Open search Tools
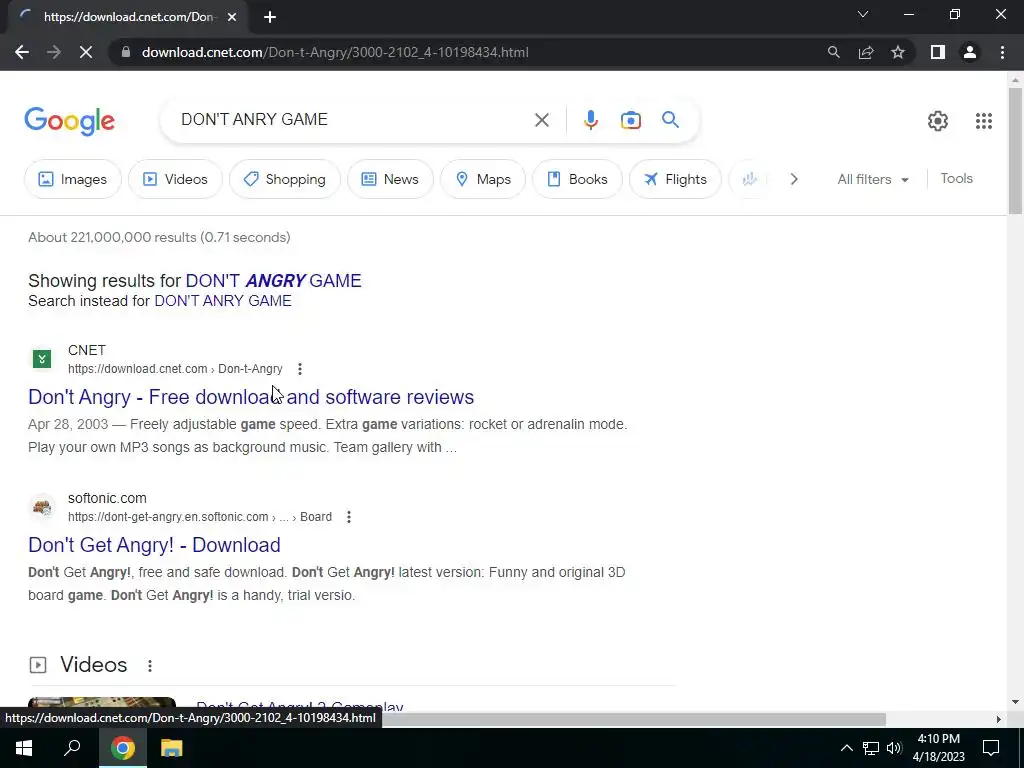1024x768 pixels. pyautogui.click(x=956, y=178)
